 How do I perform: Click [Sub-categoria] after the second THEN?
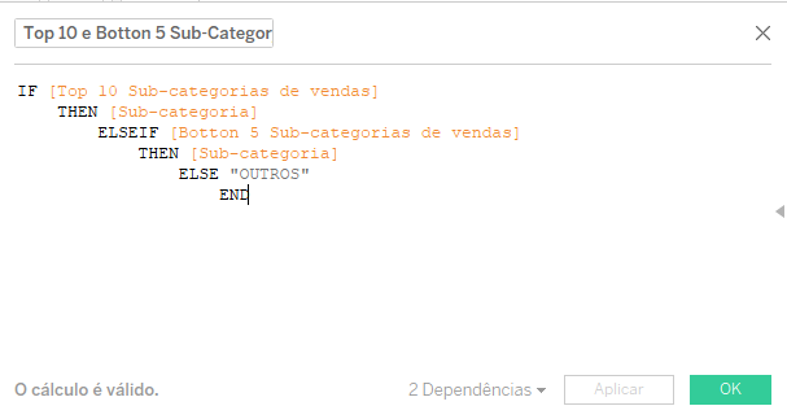pos(265,154)
